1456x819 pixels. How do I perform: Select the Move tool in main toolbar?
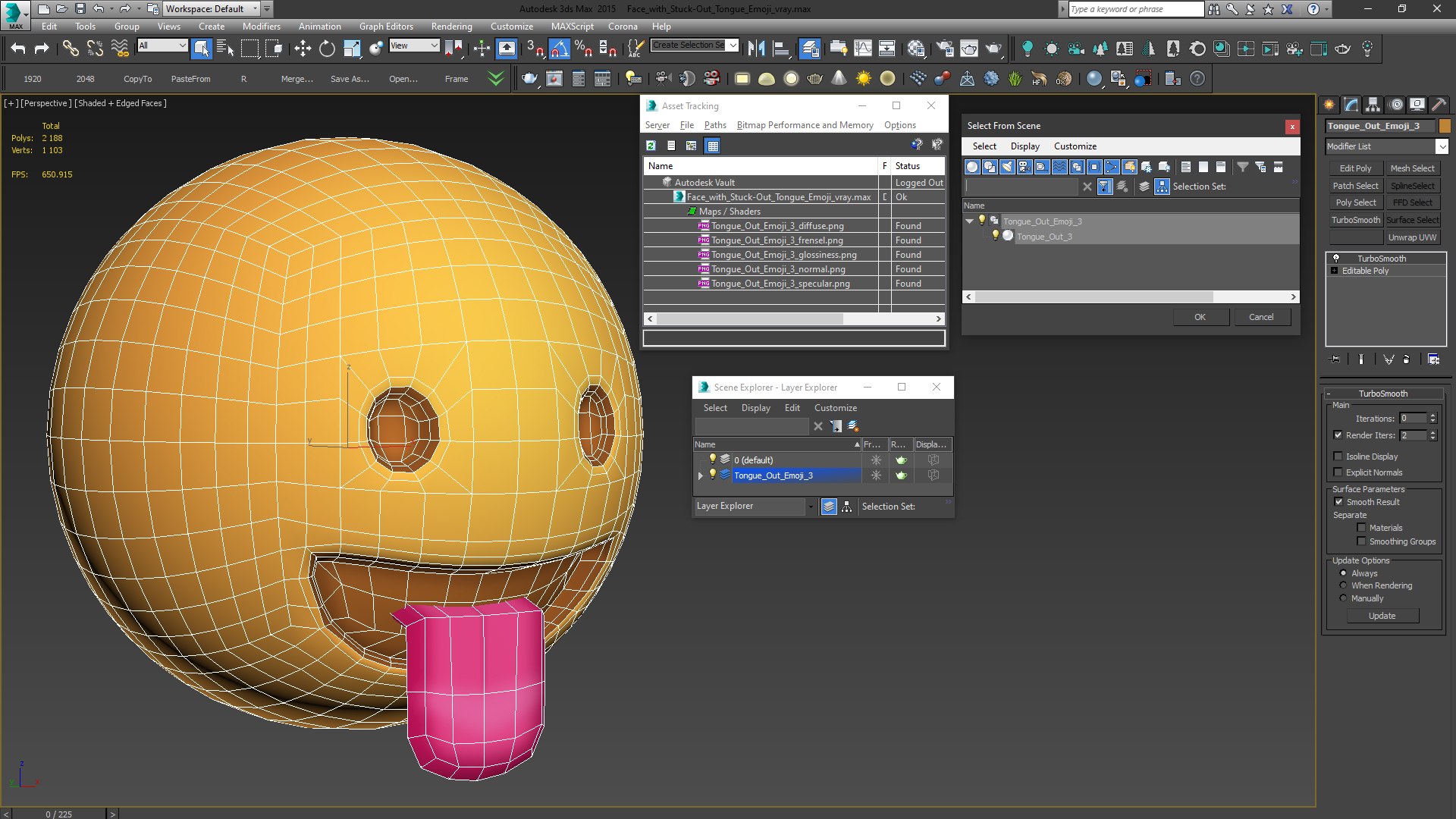[x=303, y=49]
